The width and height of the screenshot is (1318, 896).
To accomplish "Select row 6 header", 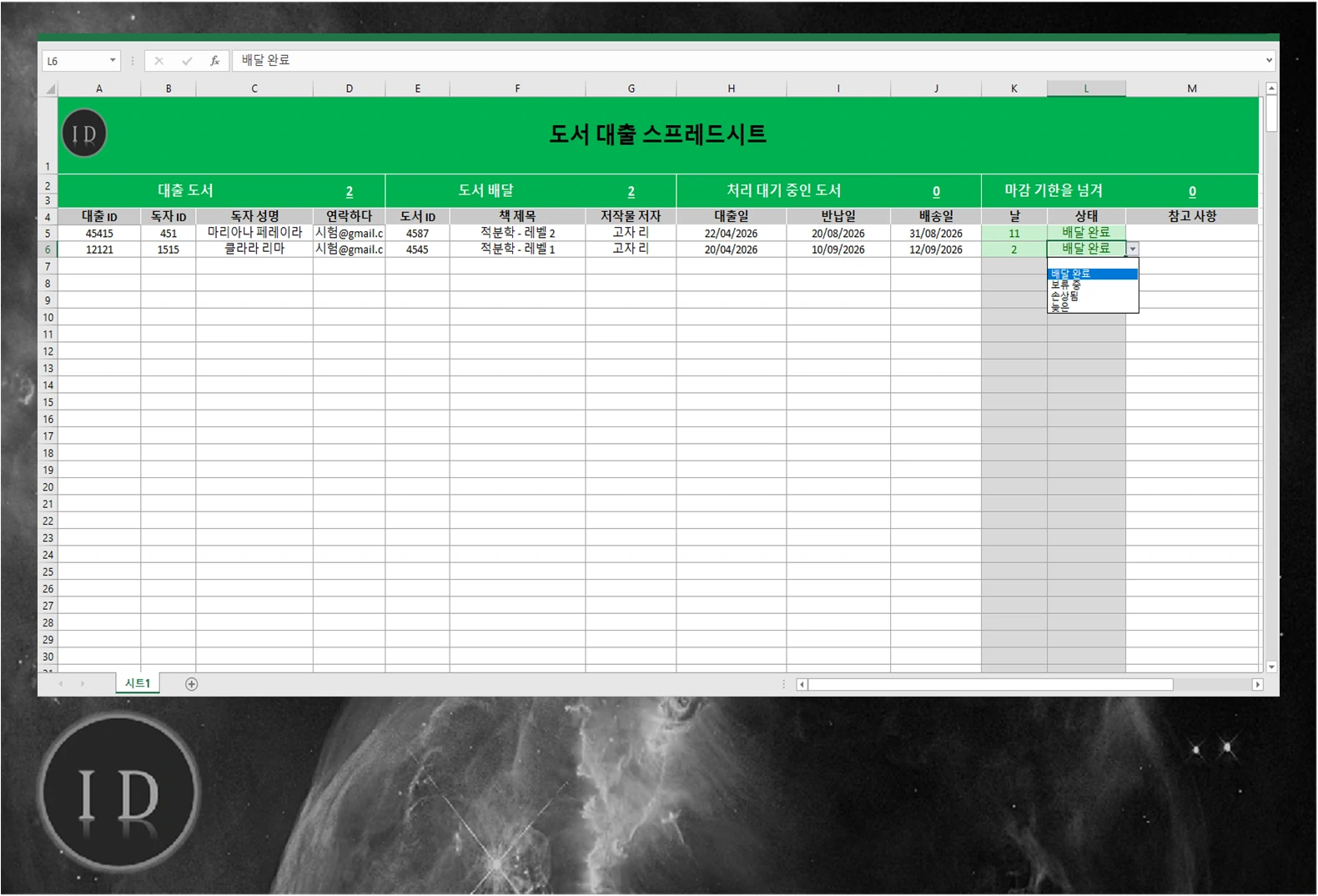I will click(48, 249).
